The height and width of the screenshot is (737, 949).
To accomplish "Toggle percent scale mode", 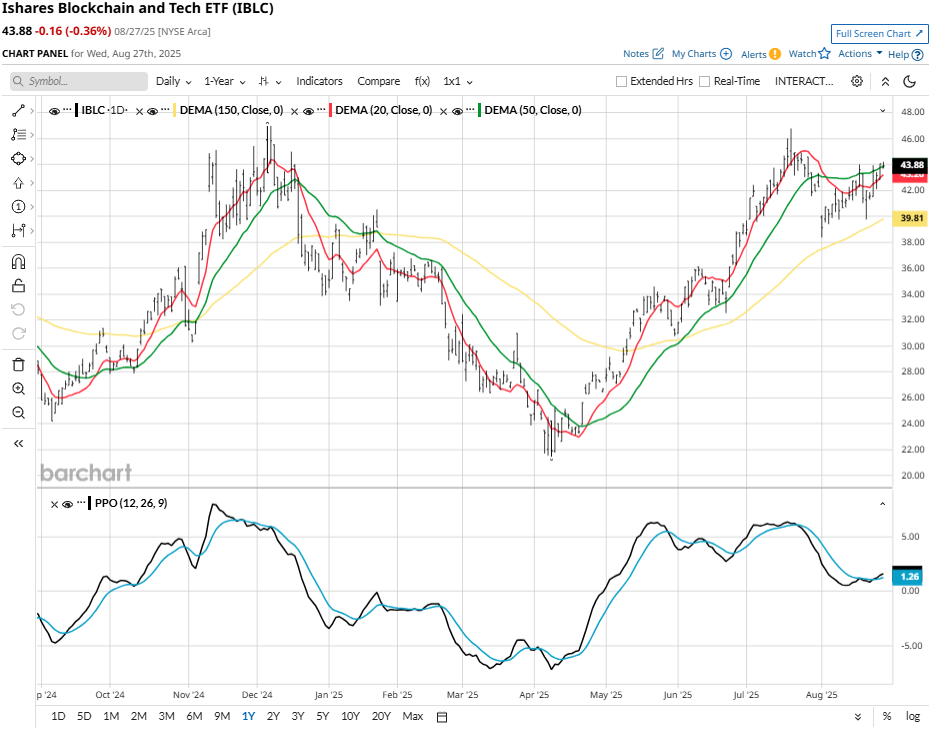I will coord(887,716).
